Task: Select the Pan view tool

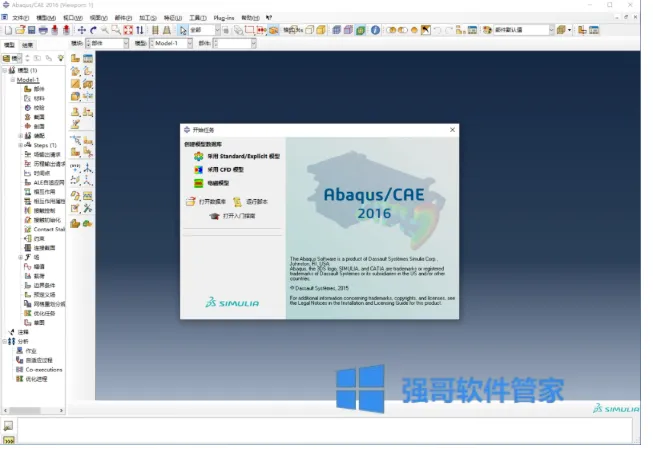Action: (82, 30)
